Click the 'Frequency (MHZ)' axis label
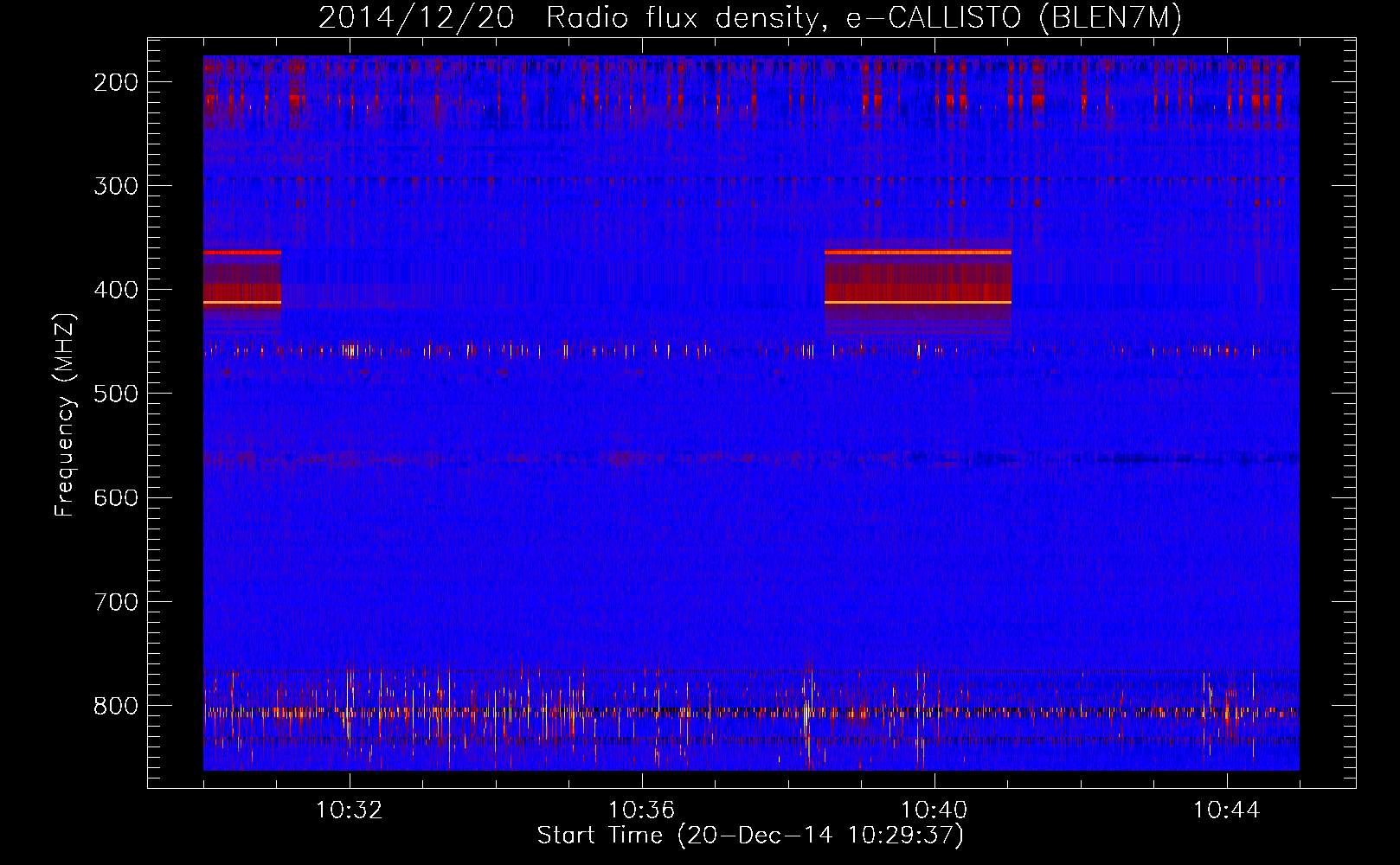1400x865 pixels. (x=65, y=414)
